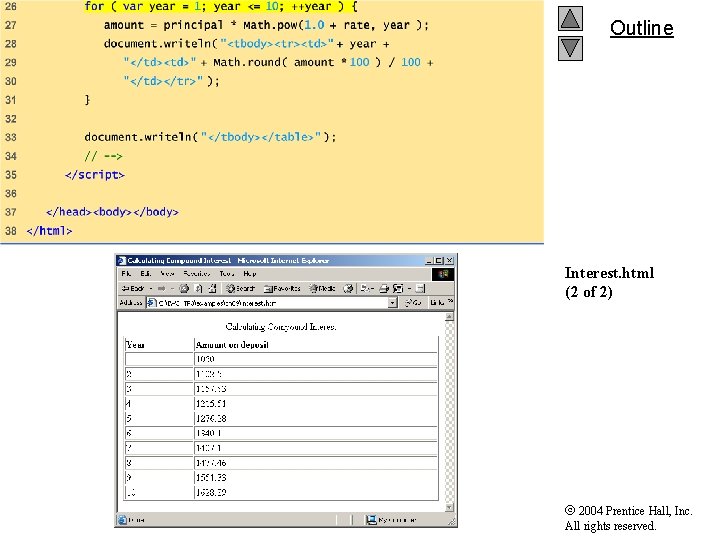Click the History icon in the toolbar

point(348,288)
